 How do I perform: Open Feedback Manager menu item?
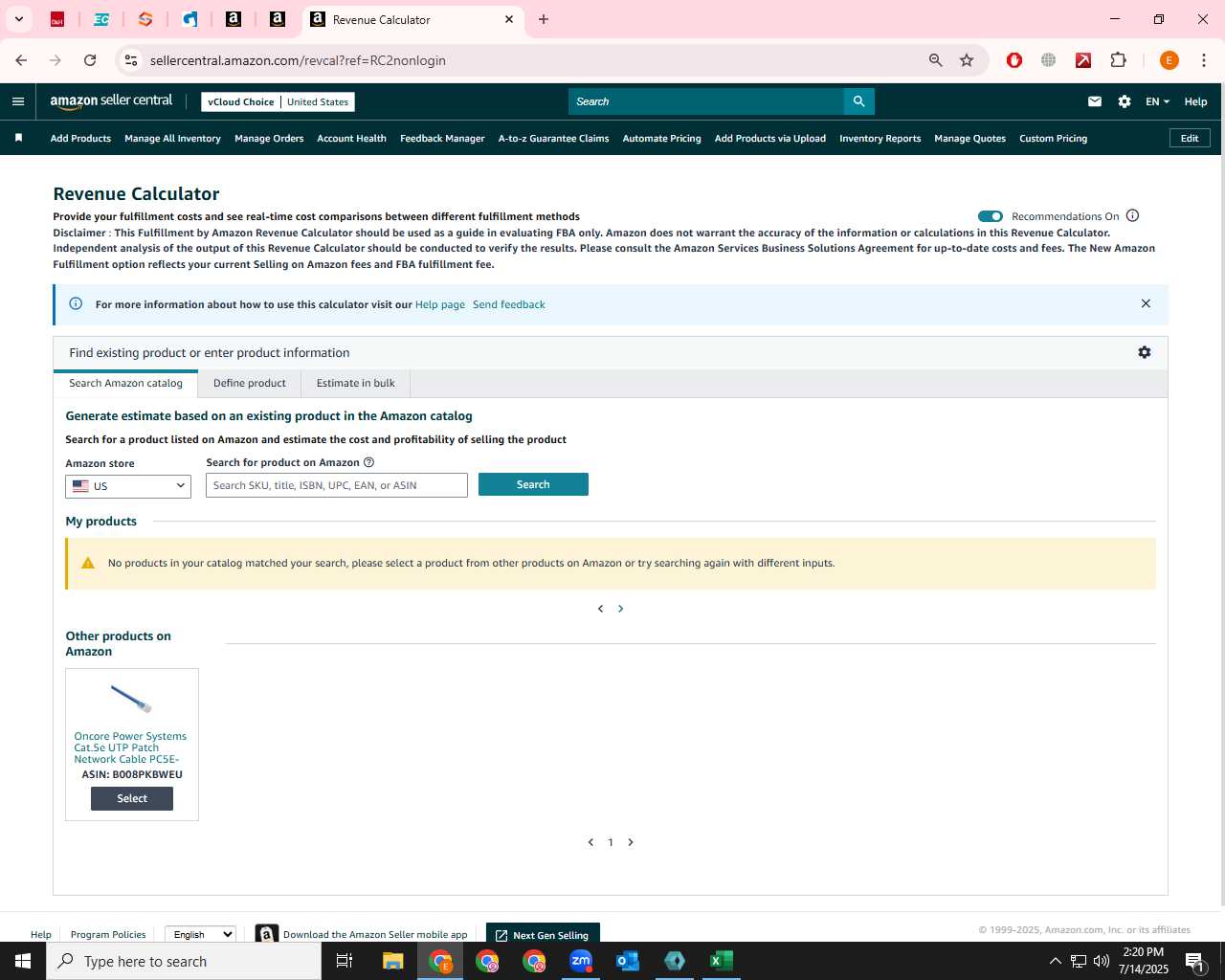[x=442, y=138]
